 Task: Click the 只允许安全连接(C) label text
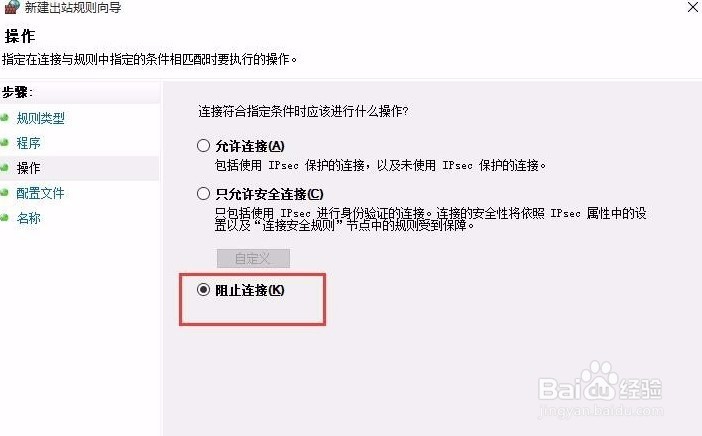(x=269, y=194)
